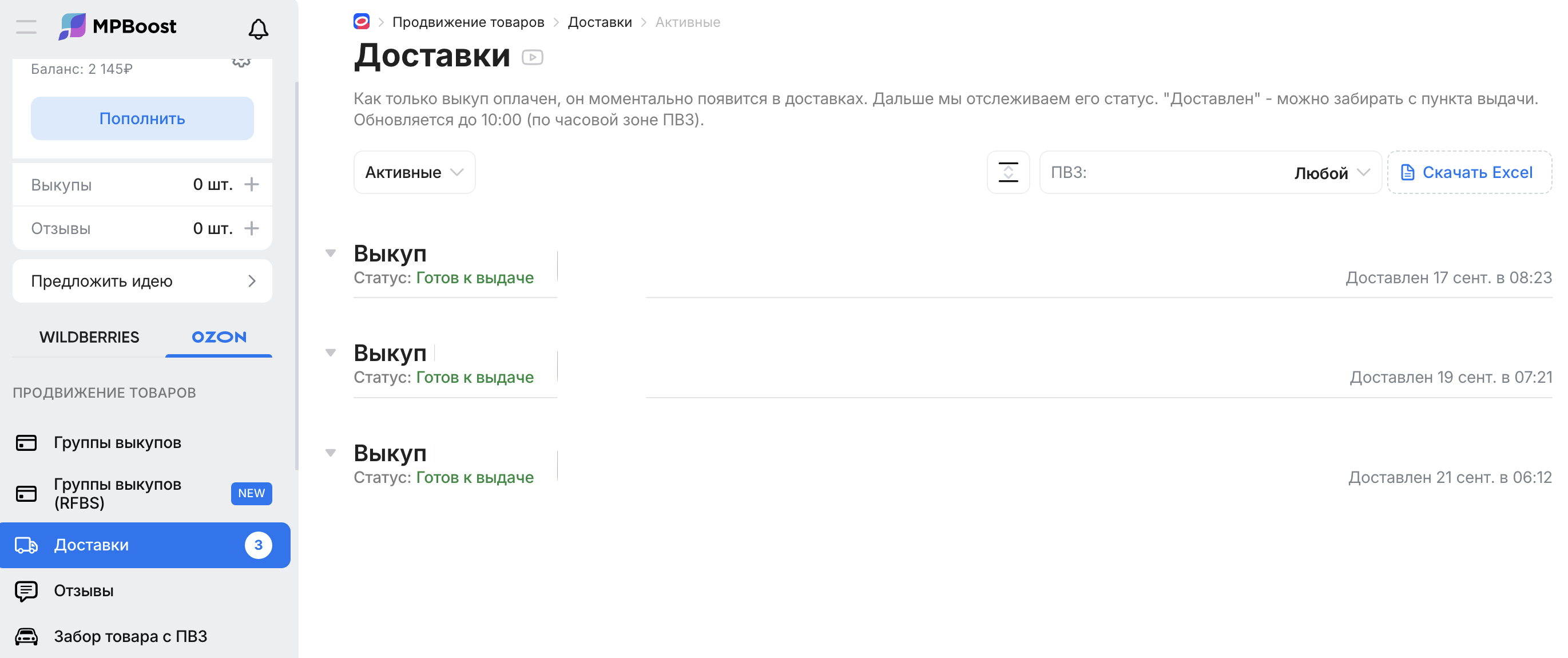Click the video tutorial icon beside Доставки heading
The width and height of the screenshot is (1568, 658).
point(532,57)
